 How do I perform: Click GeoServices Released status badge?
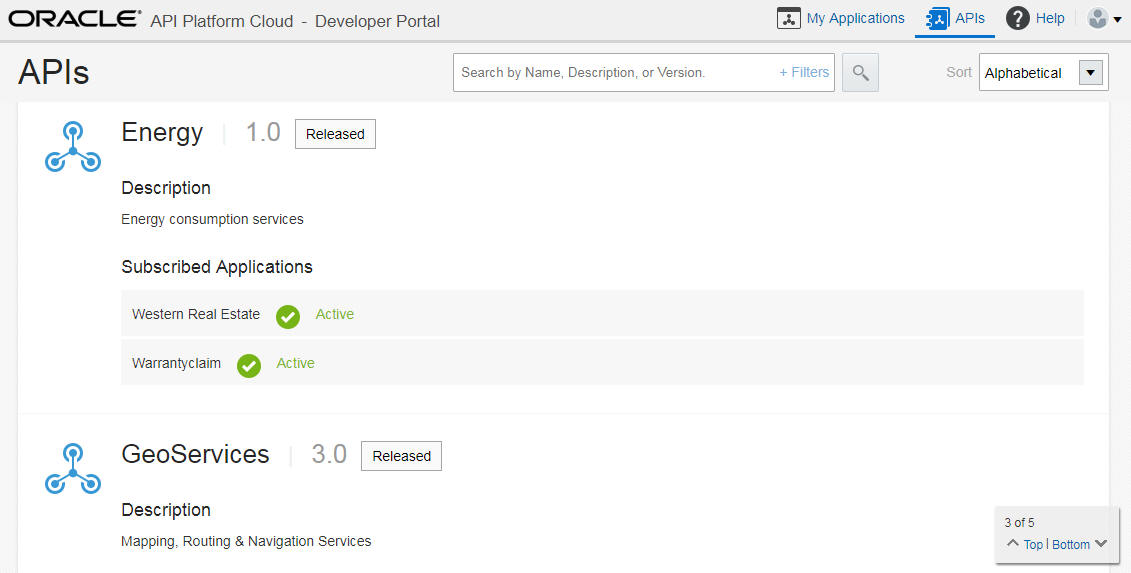click(401, 456)
